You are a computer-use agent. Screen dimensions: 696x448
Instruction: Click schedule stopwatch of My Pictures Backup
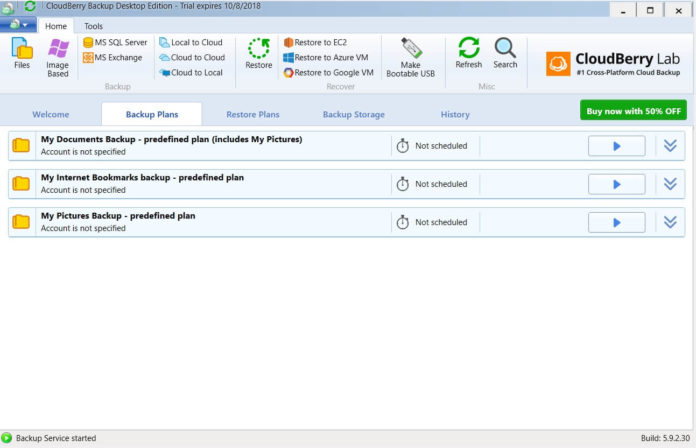[403, 222]
